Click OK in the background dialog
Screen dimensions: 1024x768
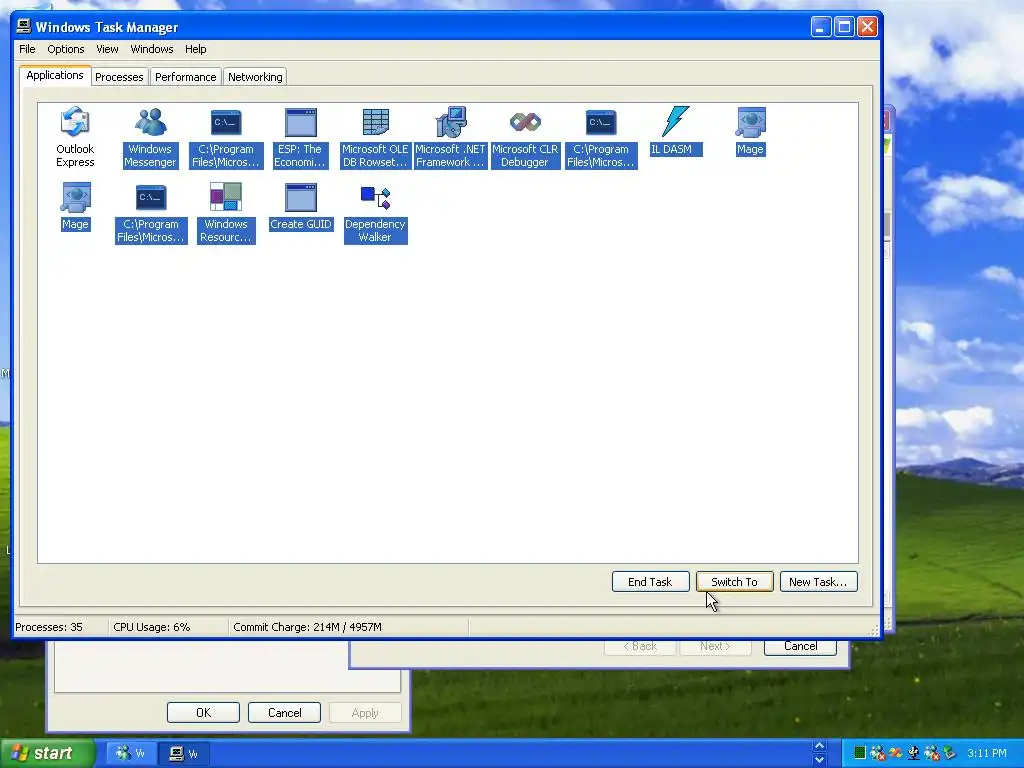pos(203,712)
